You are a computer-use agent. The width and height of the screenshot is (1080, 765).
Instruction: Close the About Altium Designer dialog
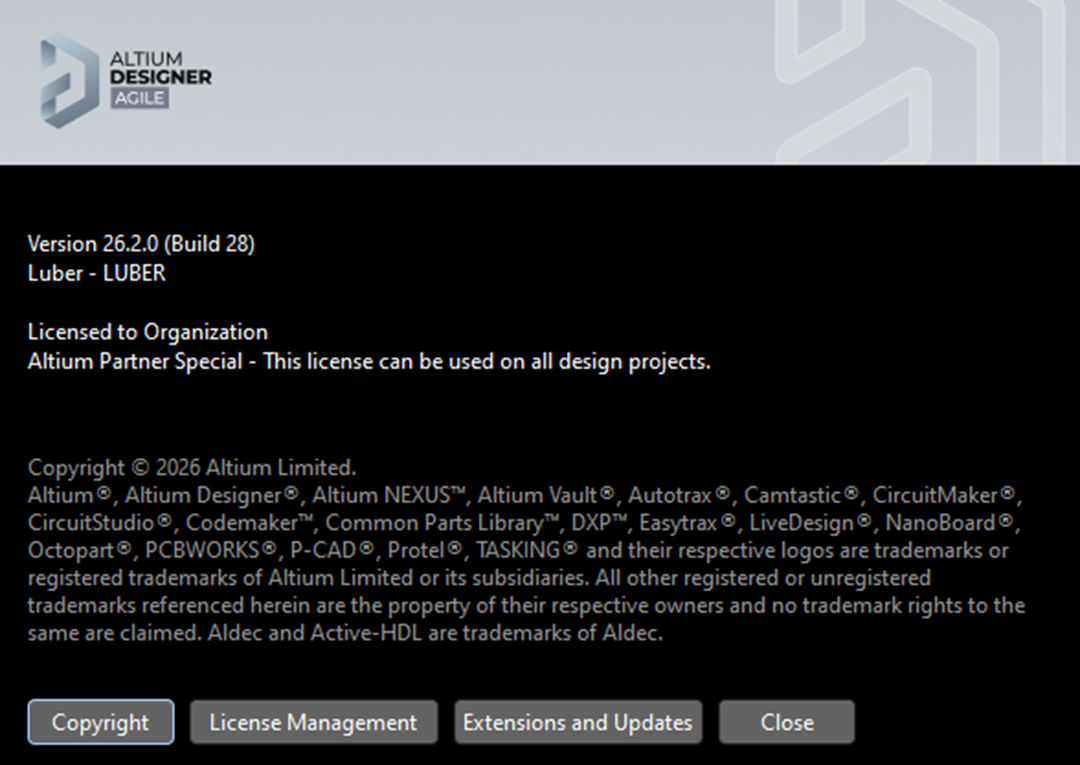pos(786,722)
